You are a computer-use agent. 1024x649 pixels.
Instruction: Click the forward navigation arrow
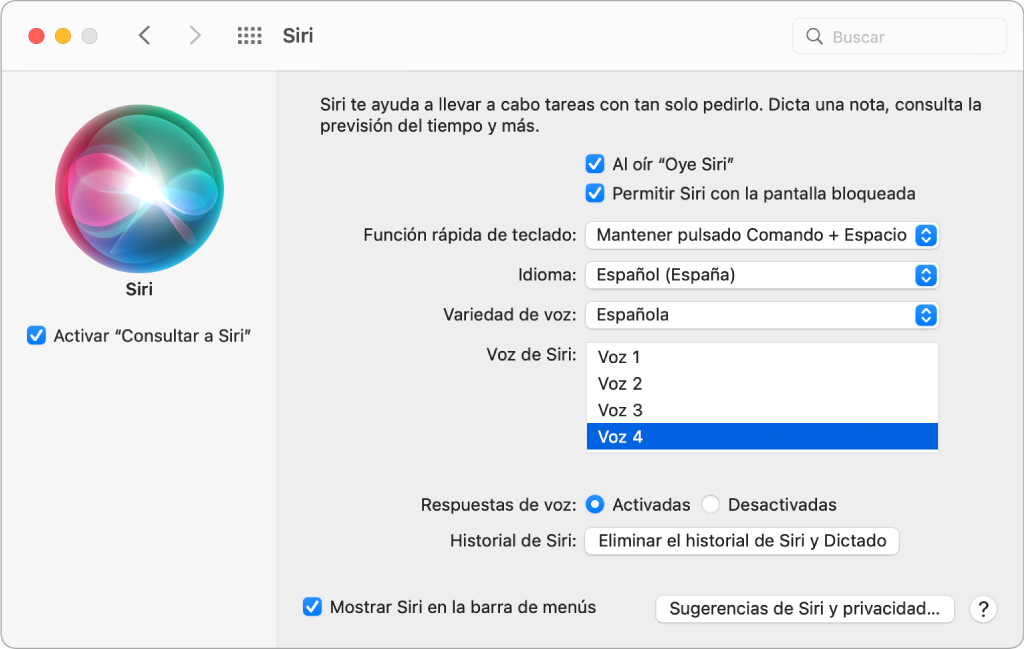point(194,35)
